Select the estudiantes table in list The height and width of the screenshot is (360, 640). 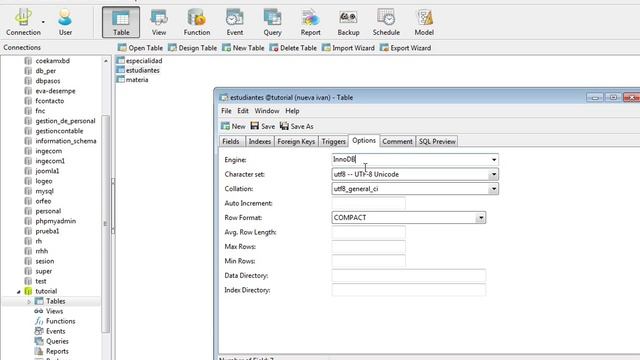coord(138,70)
